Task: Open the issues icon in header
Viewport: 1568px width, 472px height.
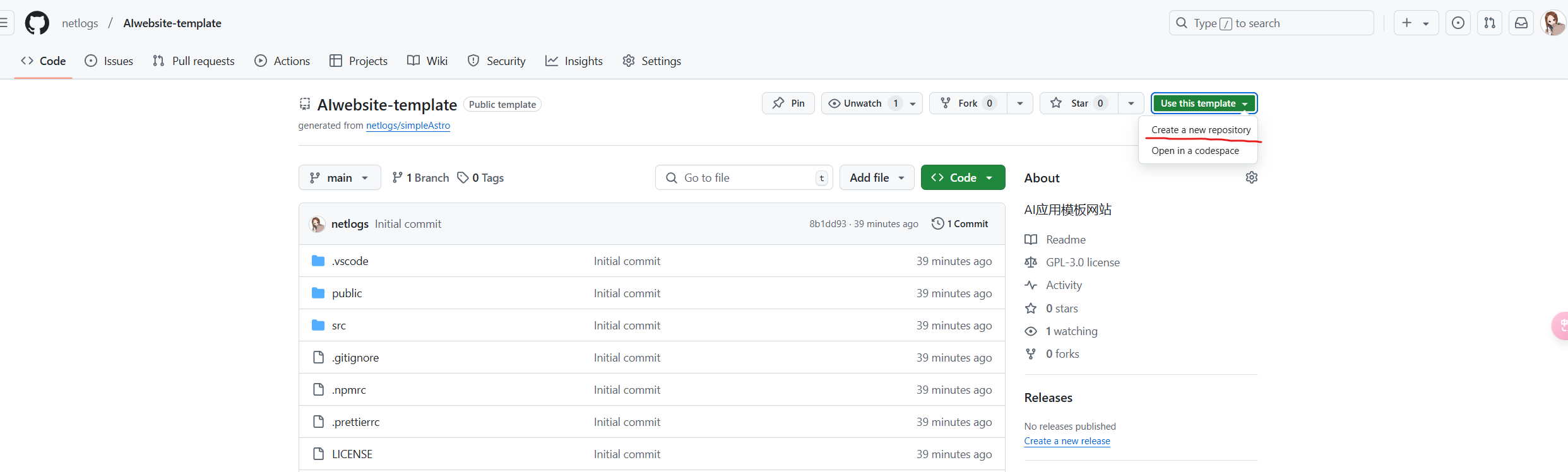Action: tap(1458, 23)
